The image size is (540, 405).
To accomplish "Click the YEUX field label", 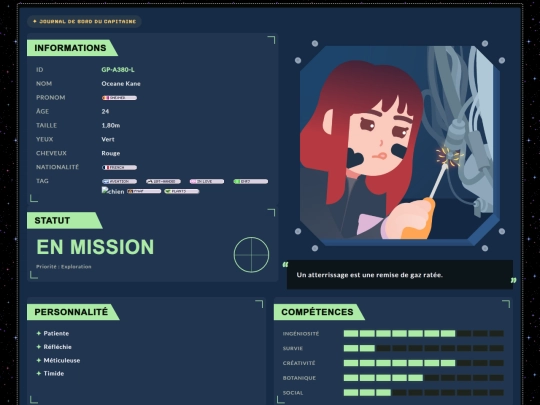I will [x=44, y=139].
